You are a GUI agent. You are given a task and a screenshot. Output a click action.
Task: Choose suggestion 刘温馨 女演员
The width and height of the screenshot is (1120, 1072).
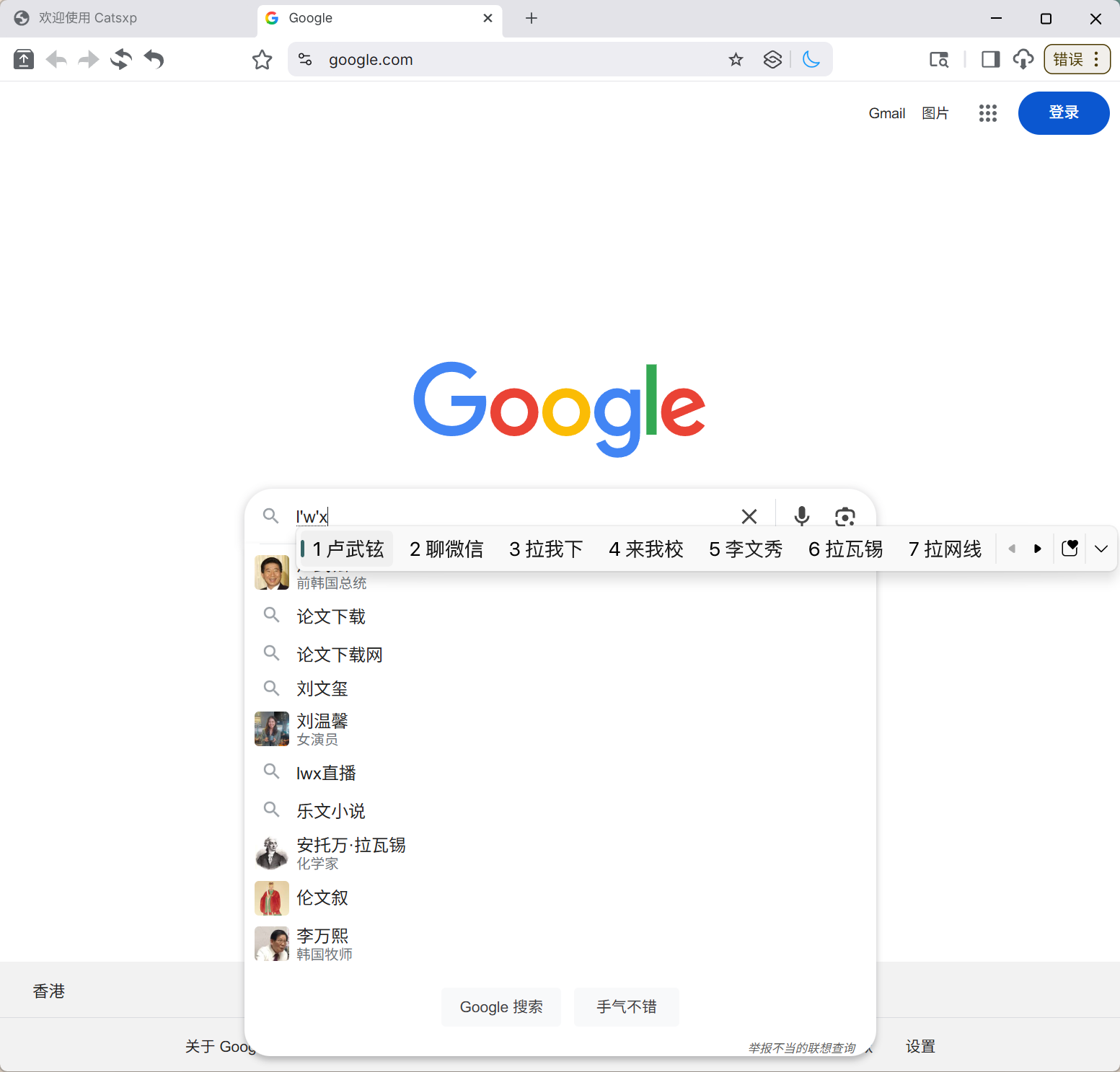coord(560,729)
